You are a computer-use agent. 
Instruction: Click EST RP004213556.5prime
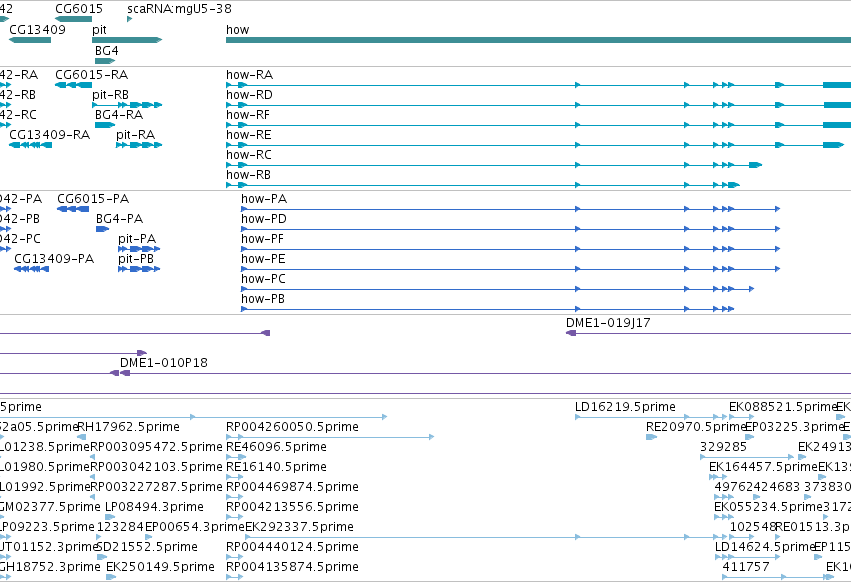[292, 507]
